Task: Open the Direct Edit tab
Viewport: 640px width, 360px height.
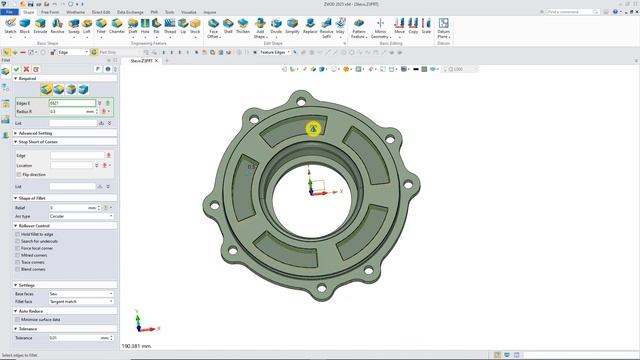Action: (101, 12)
